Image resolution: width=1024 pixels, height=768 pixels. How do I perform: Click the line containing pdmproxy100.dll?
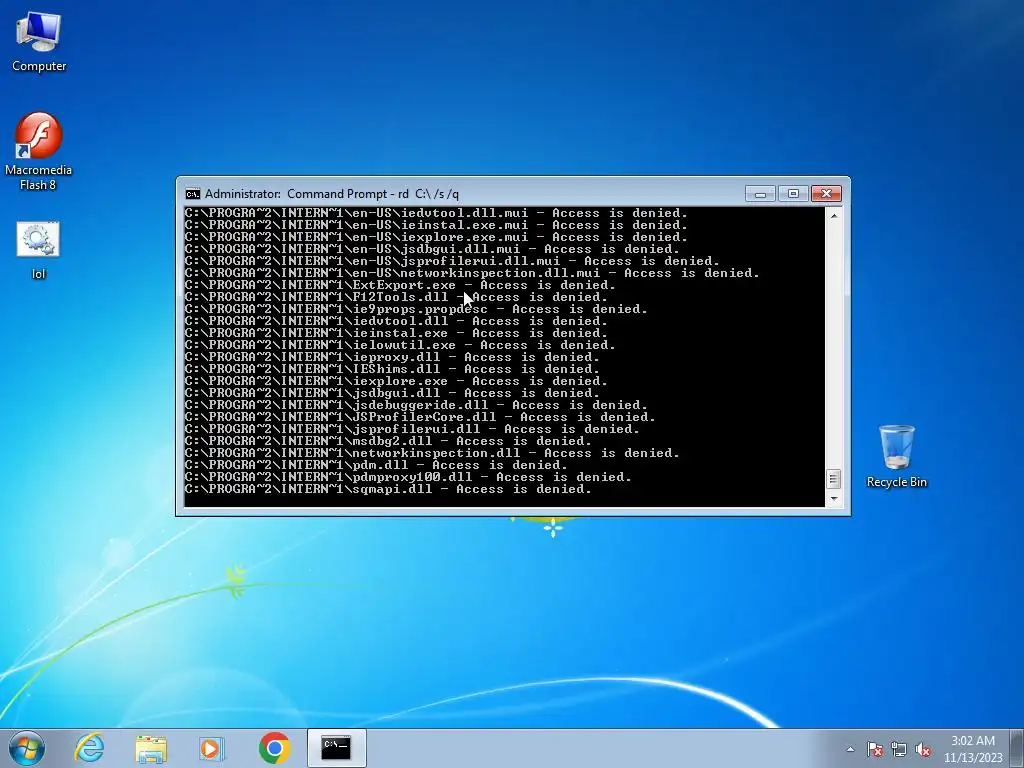(408, 477)
